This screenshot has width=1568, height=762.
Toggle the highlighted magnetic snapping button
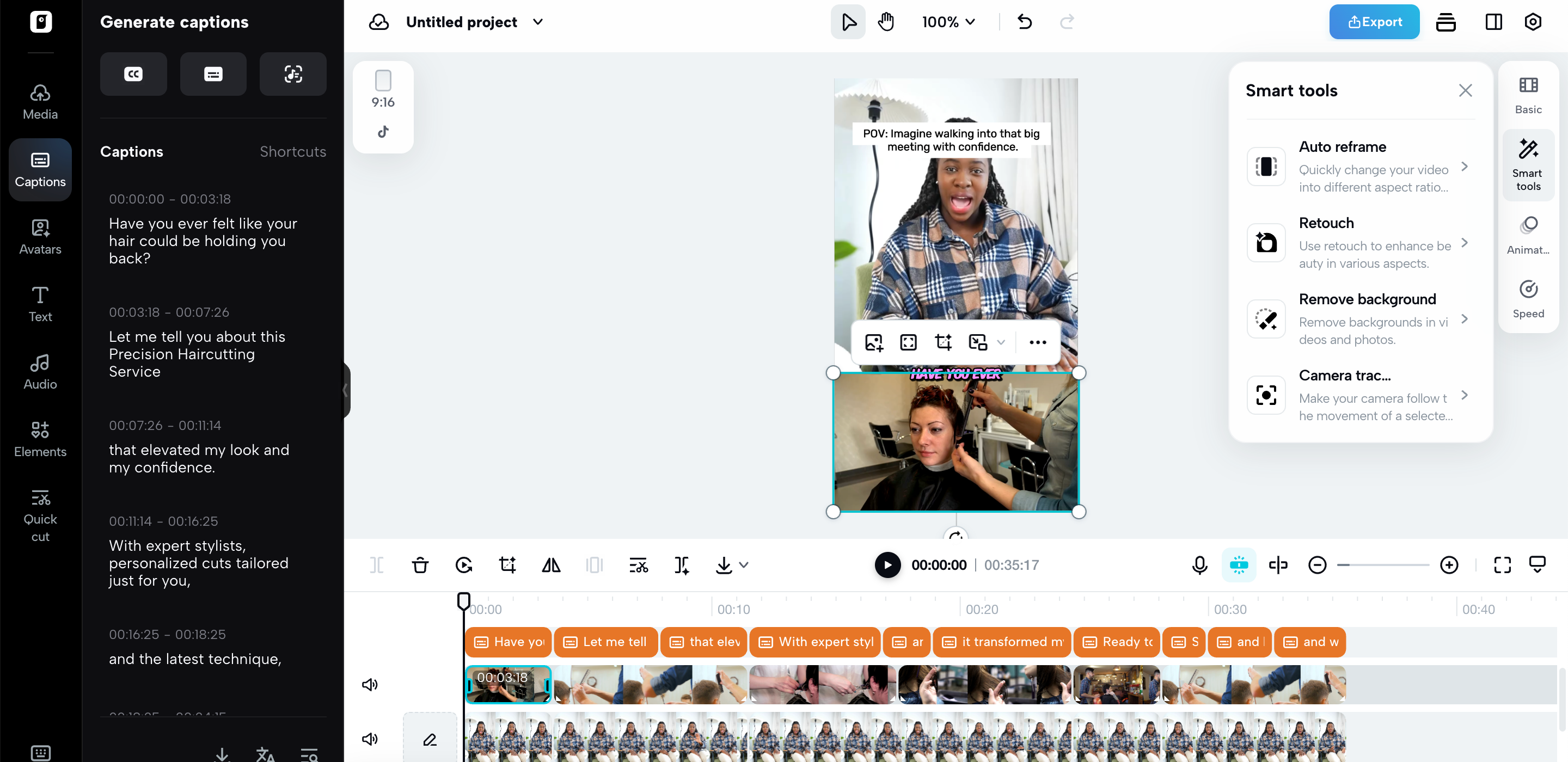pos(1239,566)
